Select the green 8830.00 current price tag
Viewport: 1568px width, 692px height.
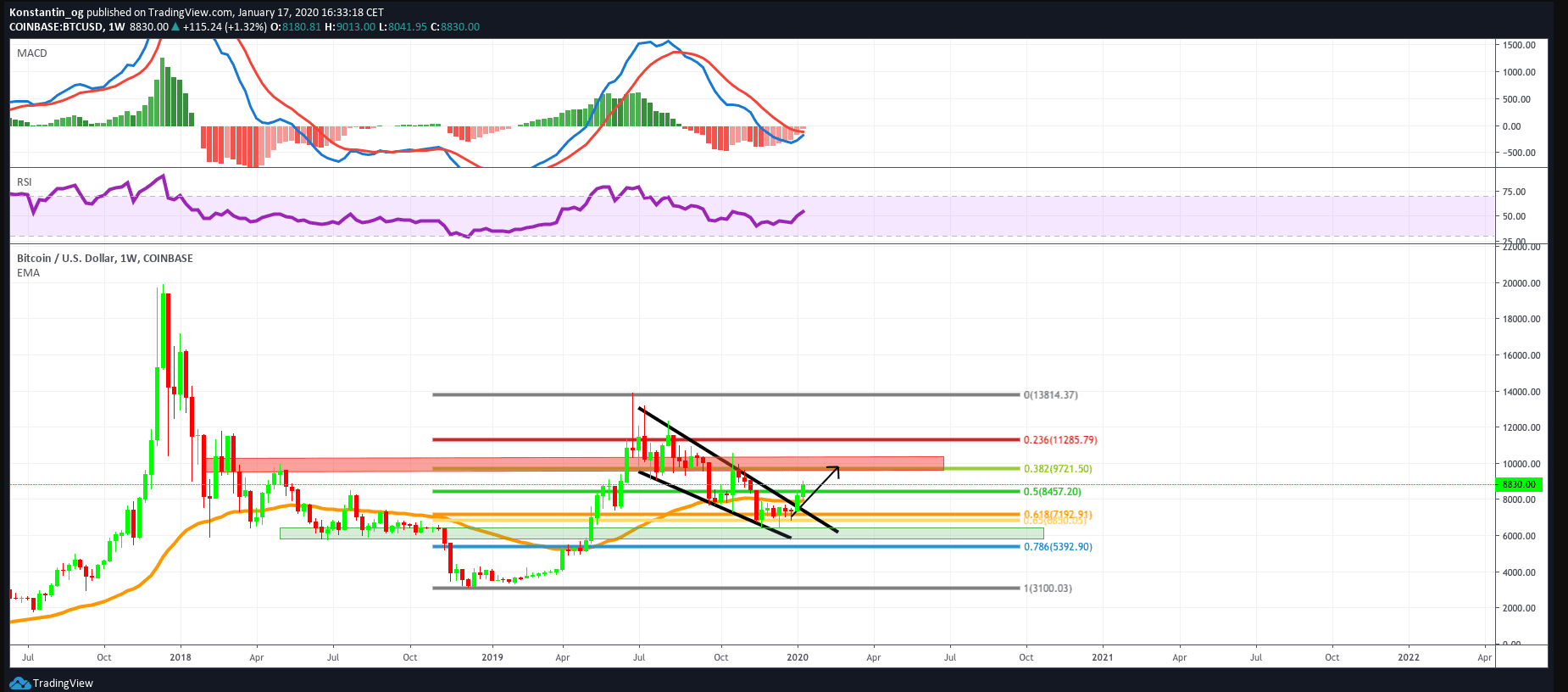click(1519, 484)
